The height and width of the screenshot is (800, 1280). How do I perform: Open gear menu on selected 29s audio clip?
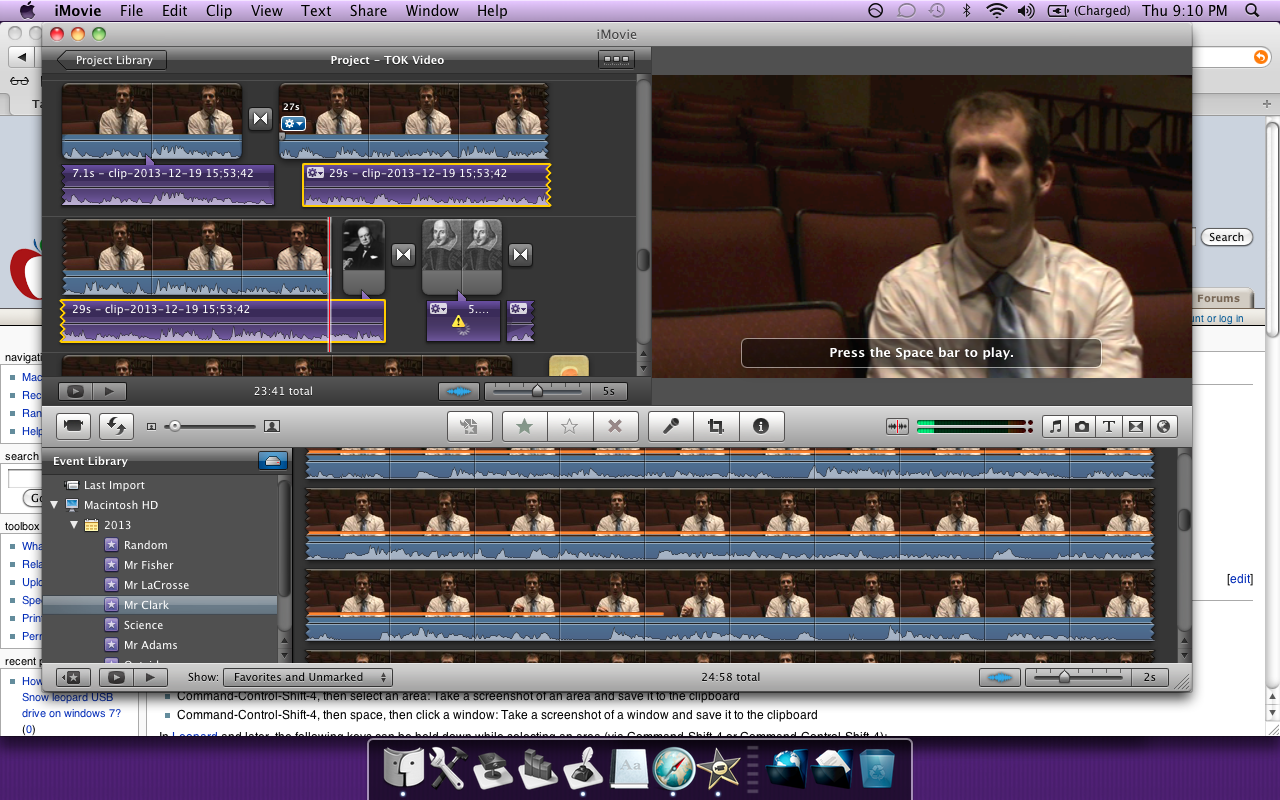click(x=316, y=173)
